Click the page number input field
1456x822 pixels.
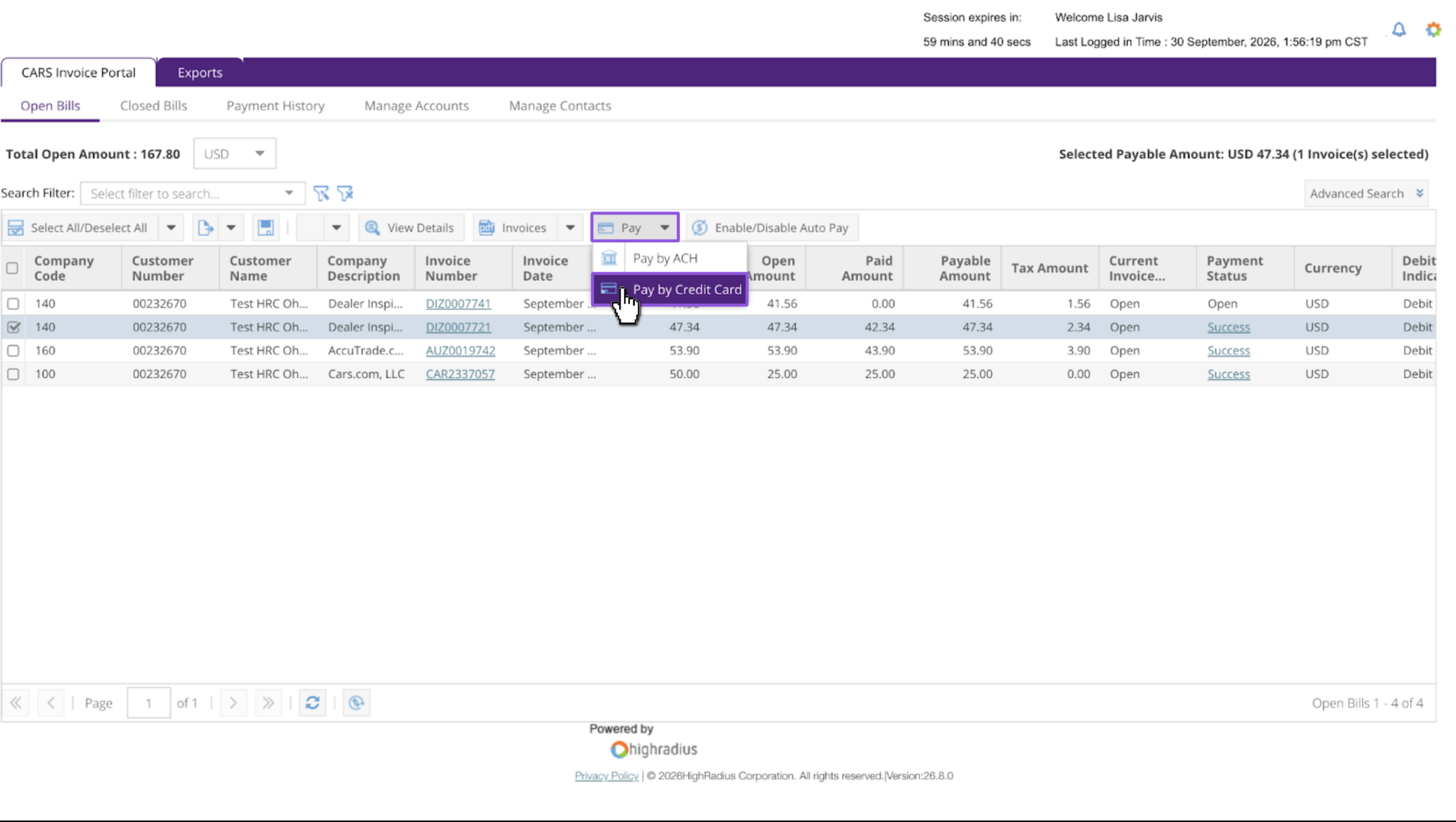148,703
